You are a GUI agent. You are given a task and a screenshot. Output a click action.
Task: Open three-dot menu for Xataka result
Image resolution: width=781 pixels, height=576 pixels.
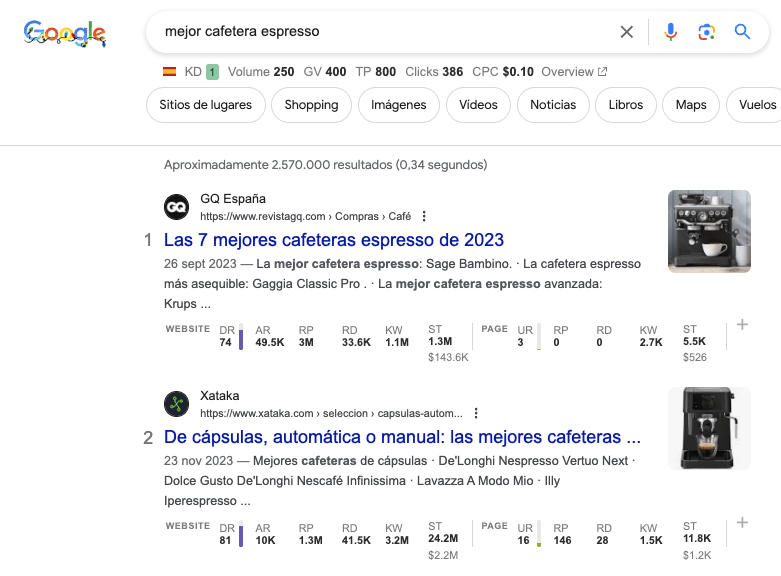tap(476, 414)
